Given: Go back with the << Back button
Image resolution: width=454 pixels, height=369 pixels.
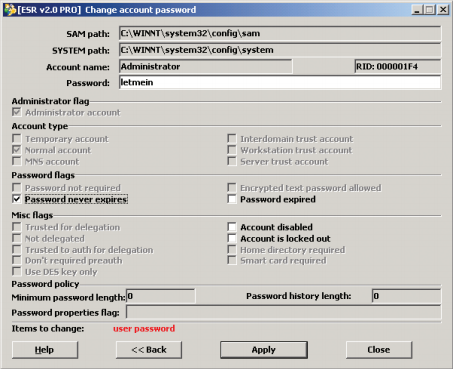Looking at the screenshot, I should pyautogui.click(x=149, y=350).
